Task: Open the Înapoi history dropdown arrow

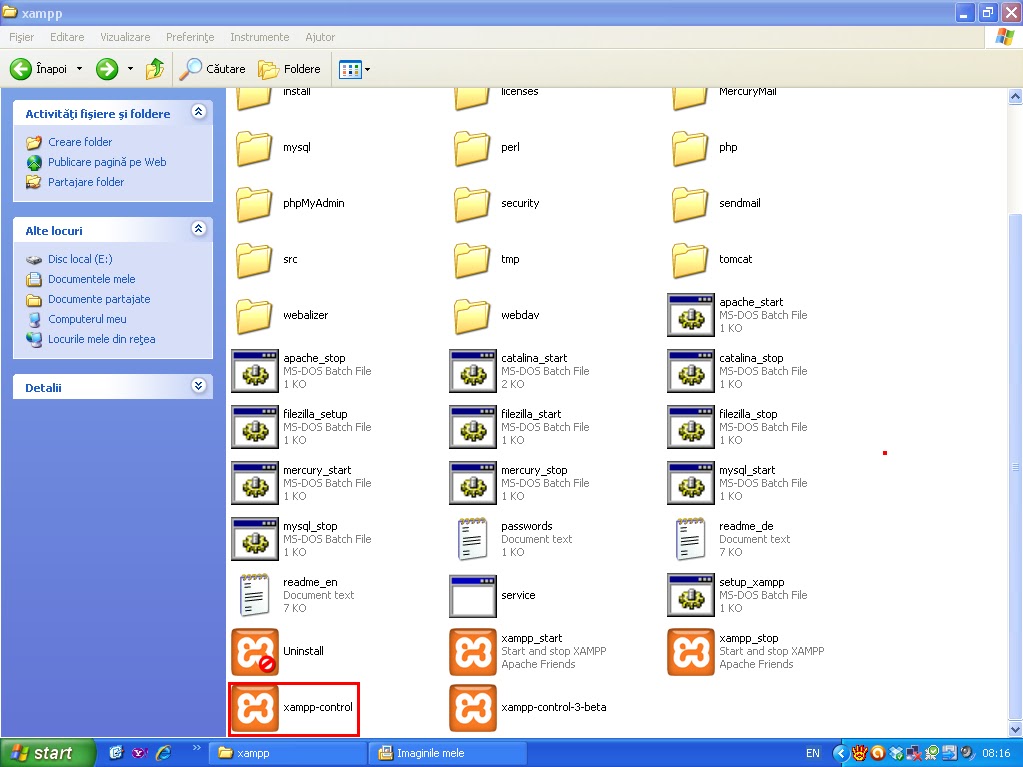Action: click(80, 68)
